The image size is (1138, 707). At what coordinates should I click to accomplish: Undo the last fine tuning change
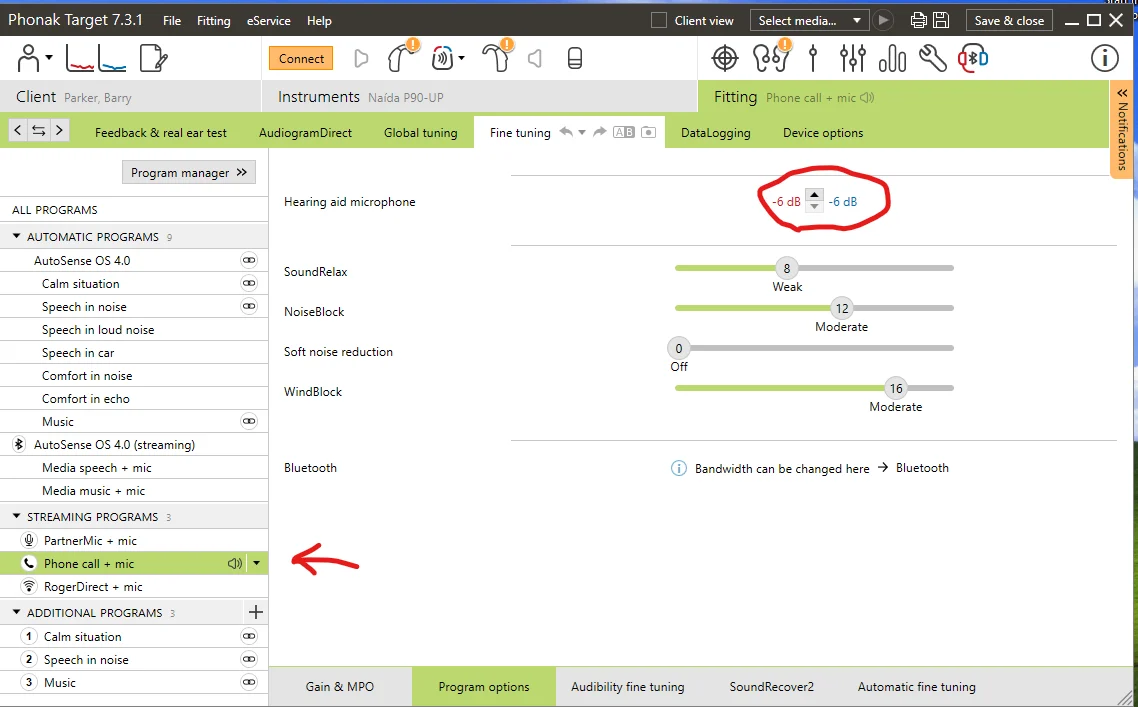[566, 132]
